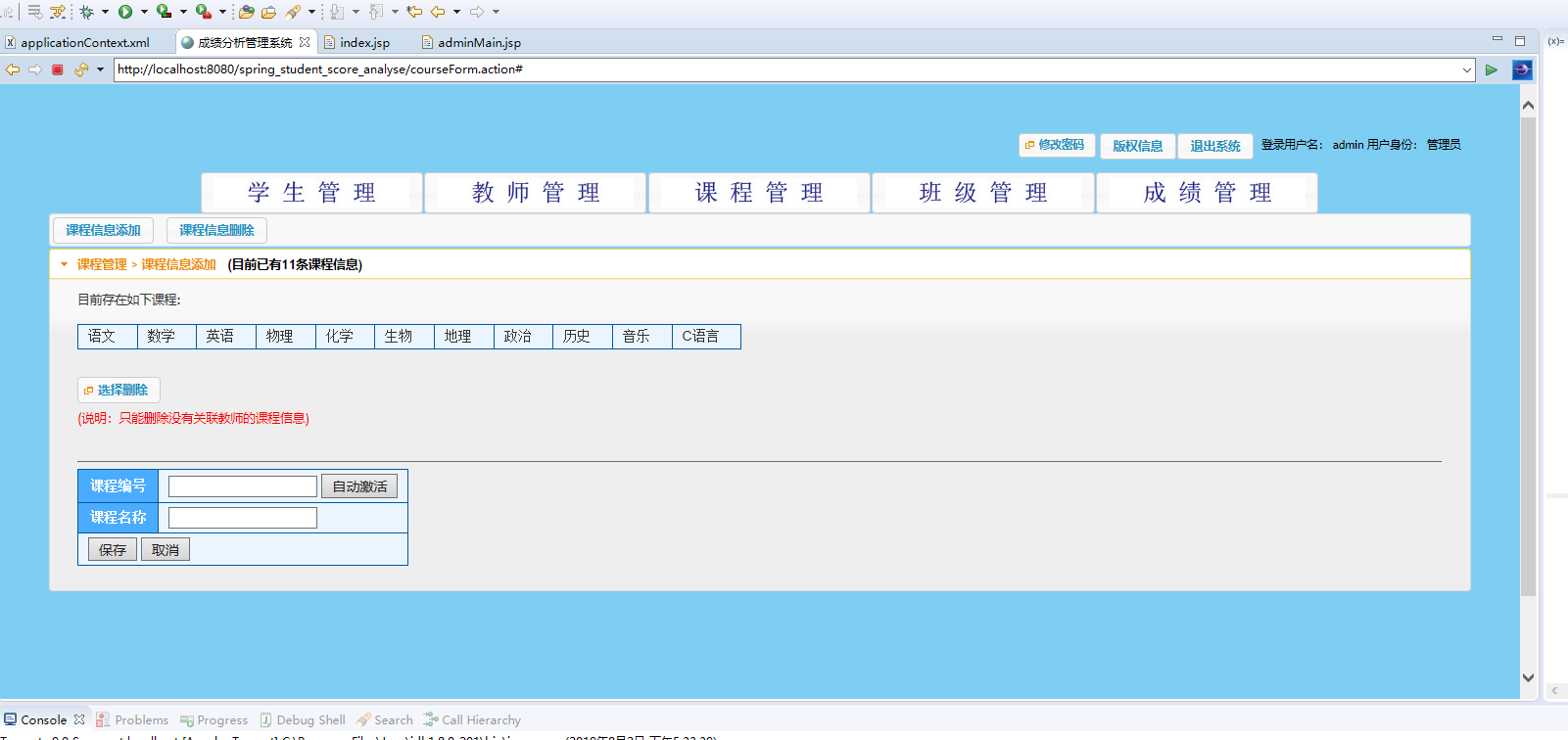This screenshot has height=740, width=1568.
Task: Click the green Go to URL arrow
Action: click(x=1492, y=69)
